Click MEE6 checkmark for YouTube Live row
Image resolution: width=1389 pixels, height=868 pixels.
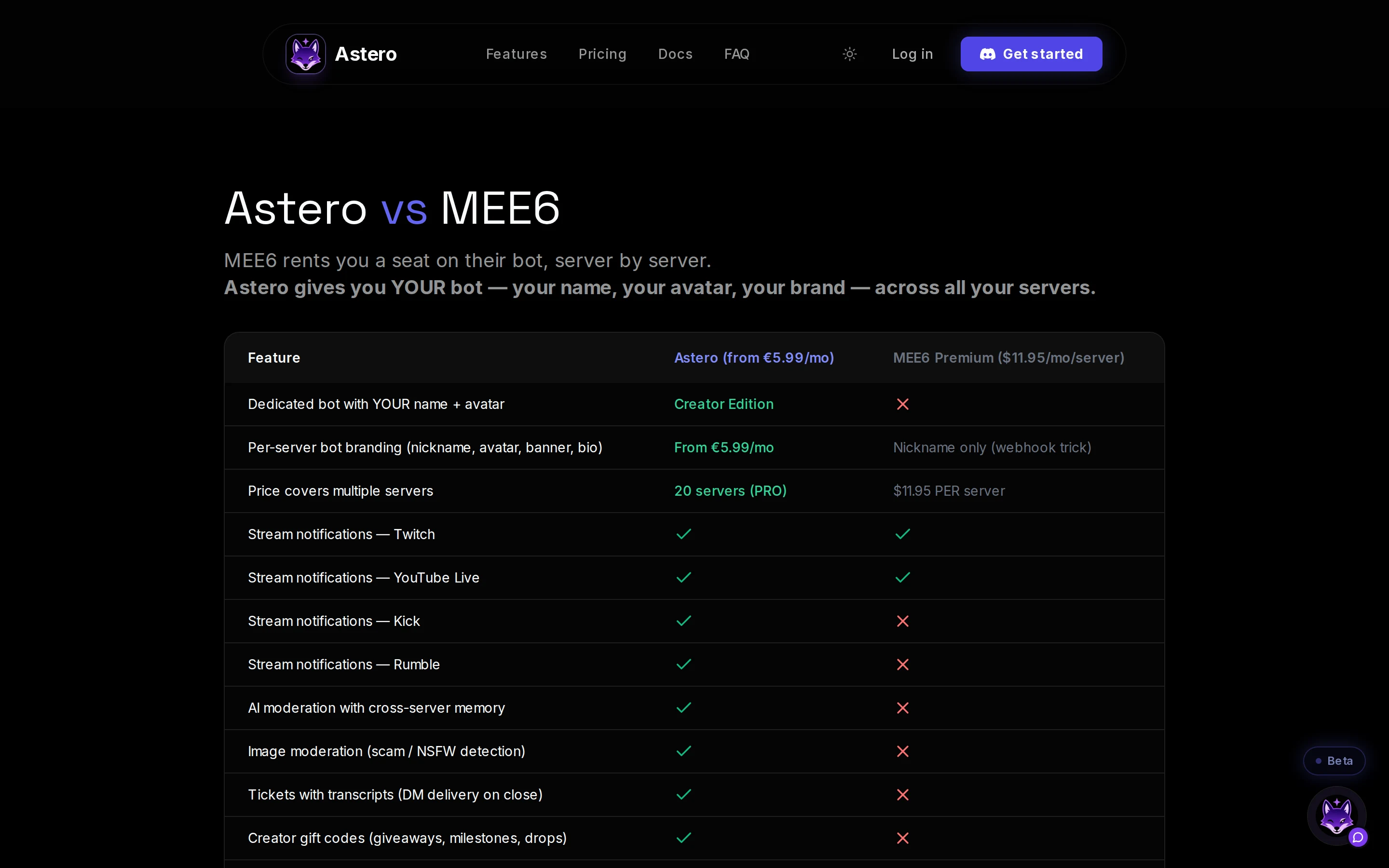click(x=903, y=578)
